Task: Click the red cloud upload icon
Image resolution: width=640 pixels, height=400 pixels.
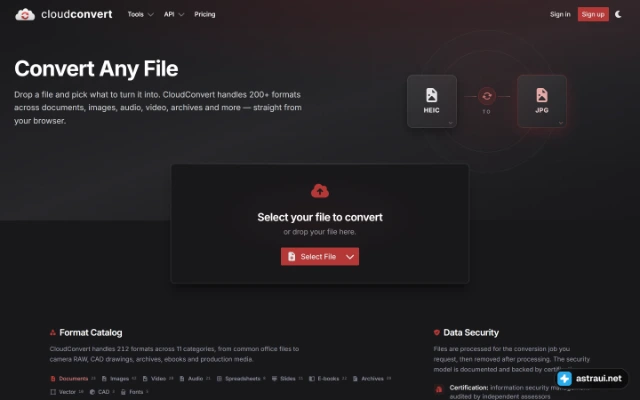Action: pyautogui.click(x=320, y=191)
